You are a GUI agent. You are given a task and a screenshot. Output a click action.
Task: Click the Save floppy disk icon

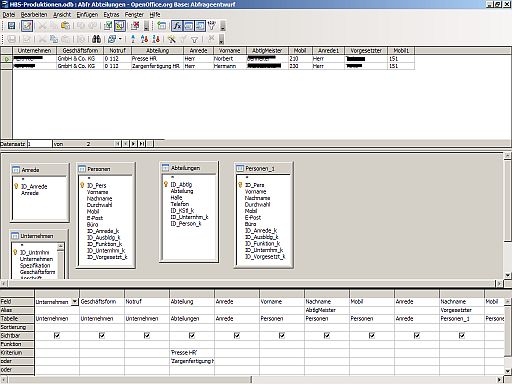[12, 26]
